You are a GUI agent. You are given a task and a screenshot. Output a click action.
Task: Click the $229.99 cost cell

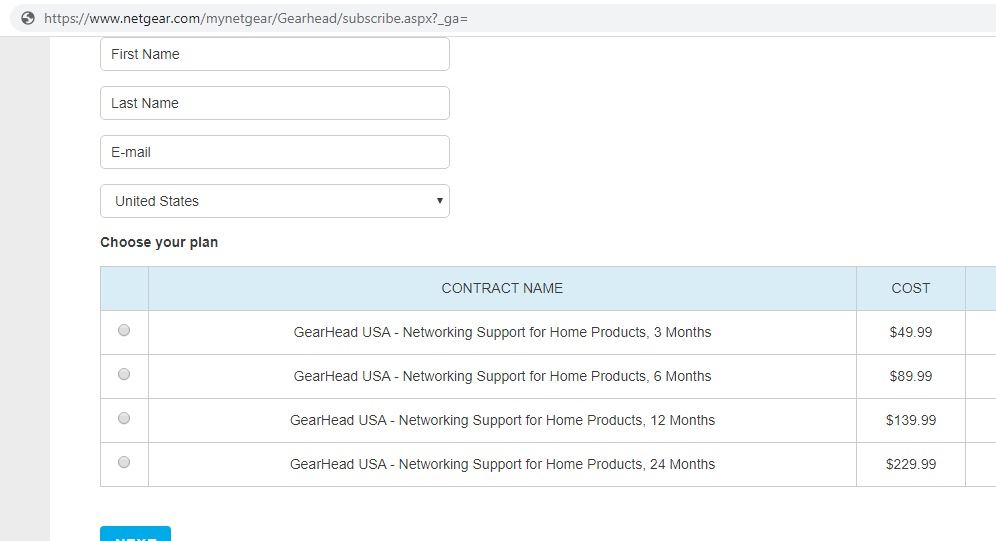[910, 464]
